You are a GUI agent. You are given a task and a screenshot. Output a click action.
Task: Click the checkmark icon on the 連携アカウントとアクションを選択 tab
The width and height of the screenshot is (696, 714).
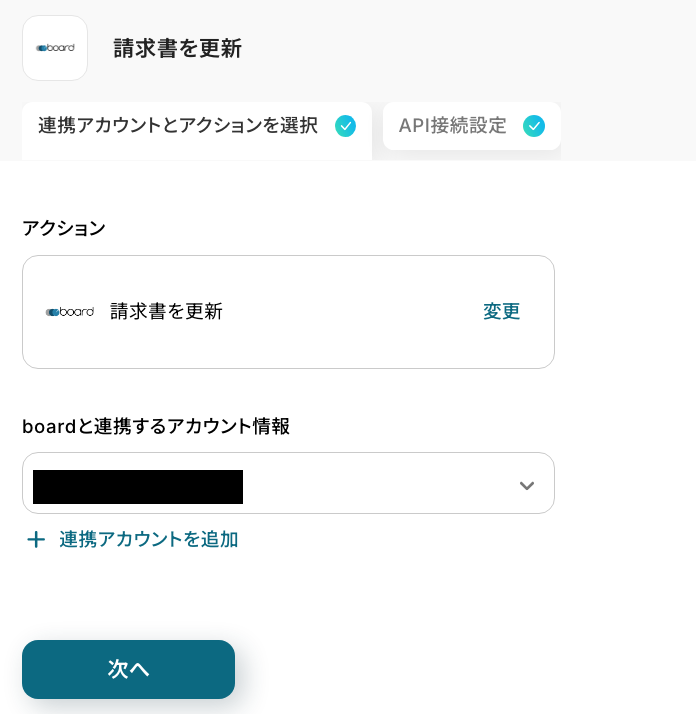345,126
